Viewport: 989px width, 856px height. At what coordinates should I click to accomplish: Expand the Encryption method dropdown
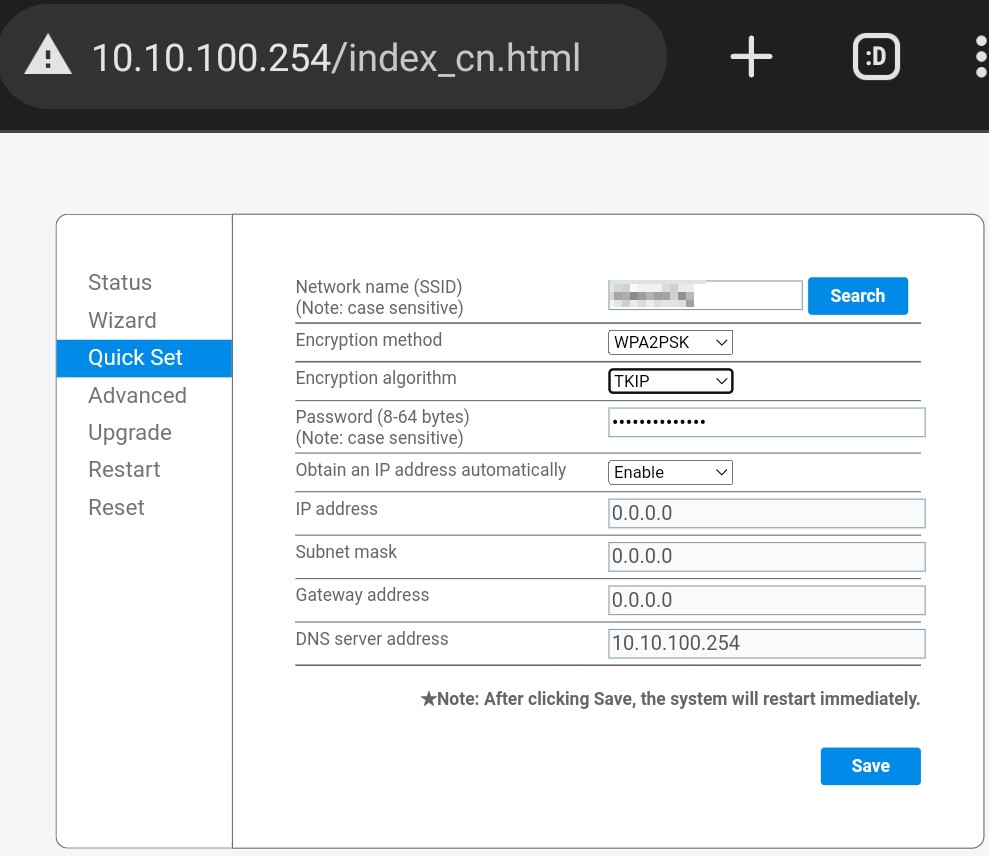pos(670,342)
